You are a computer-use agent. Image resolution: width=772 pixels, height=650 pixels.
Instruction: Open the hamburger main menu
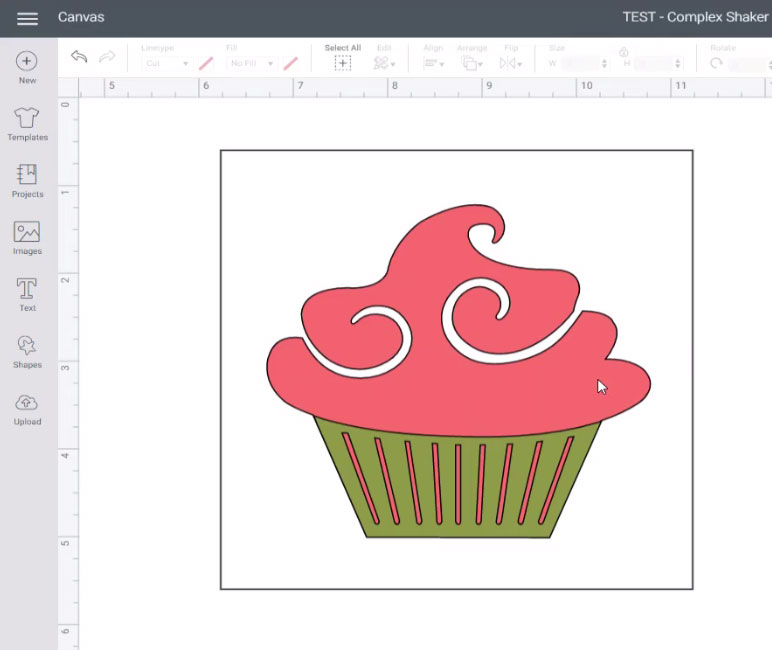tap(27, 19)
